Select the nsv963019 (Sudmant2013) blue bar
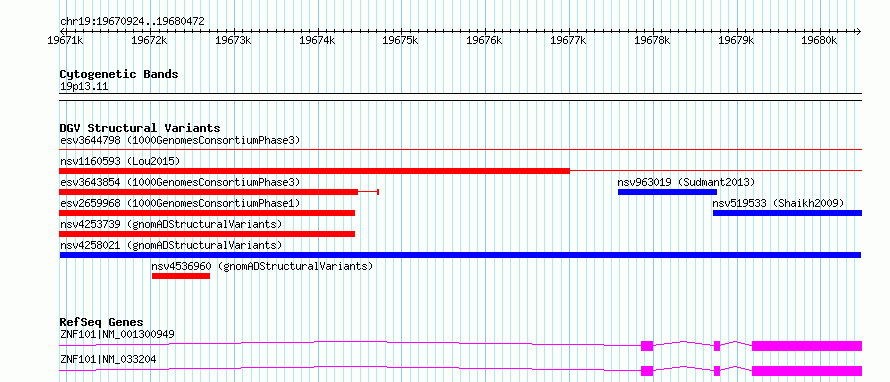This screenshot has width=890, height=382. point(668,192)
